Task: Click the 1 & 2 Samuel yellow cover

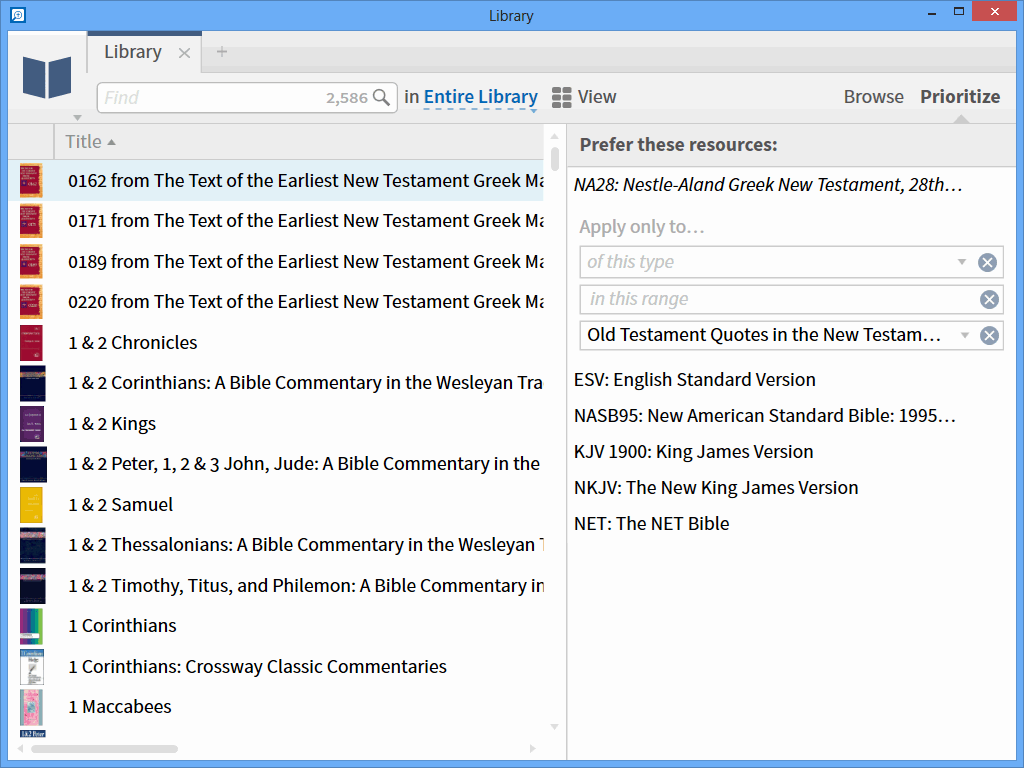Action: (x=31, y=505)
